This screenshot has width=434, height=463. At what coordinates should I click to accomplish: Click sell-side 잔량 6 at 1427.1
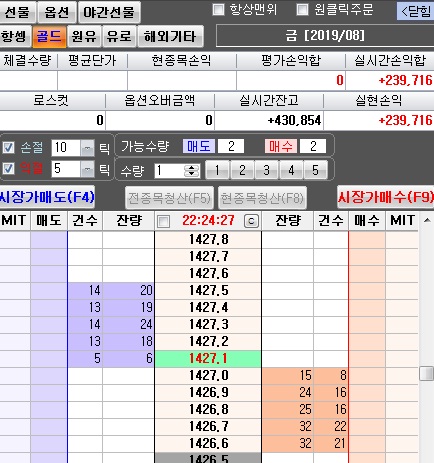tap(129, 359)
